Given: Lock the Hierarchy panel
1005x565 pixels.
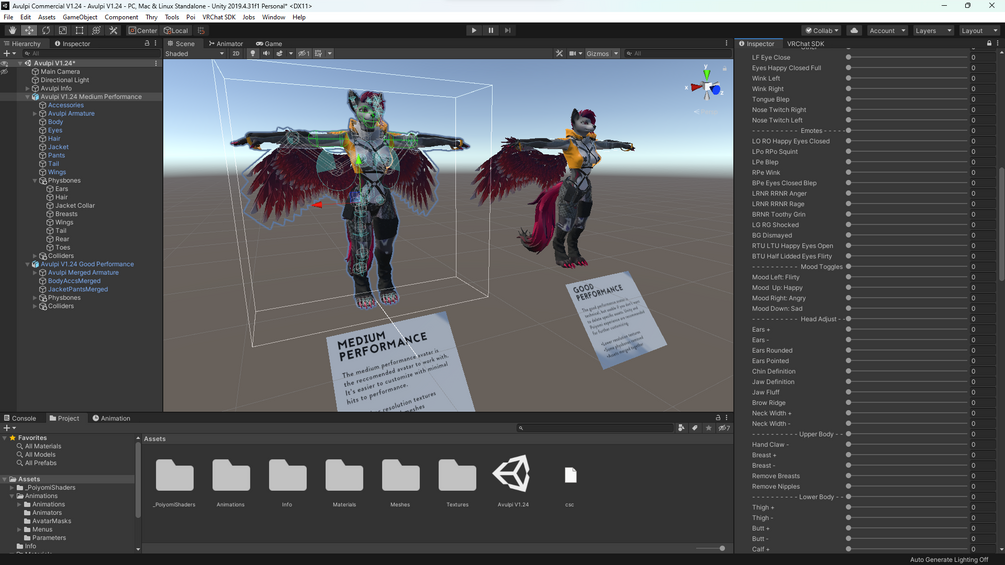Looking at the screenshot, I should [147, 43].
